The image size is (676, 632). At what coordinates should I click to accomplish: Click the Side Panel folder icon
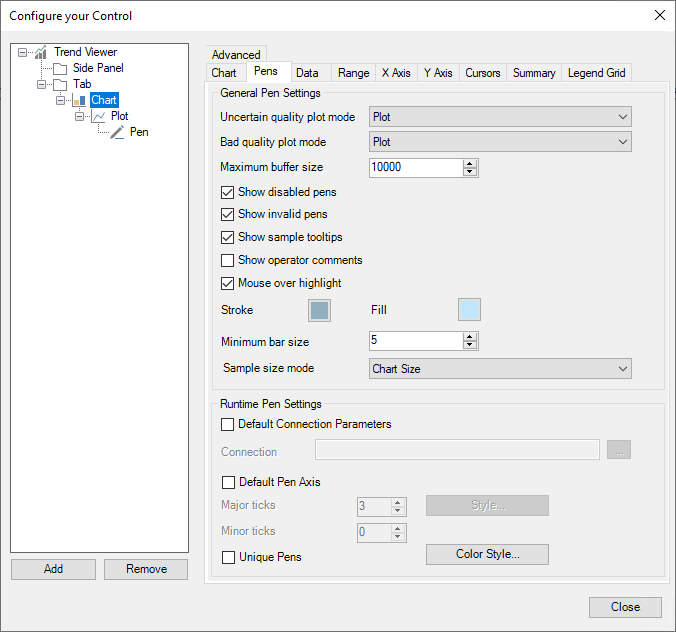pos(60,69)
